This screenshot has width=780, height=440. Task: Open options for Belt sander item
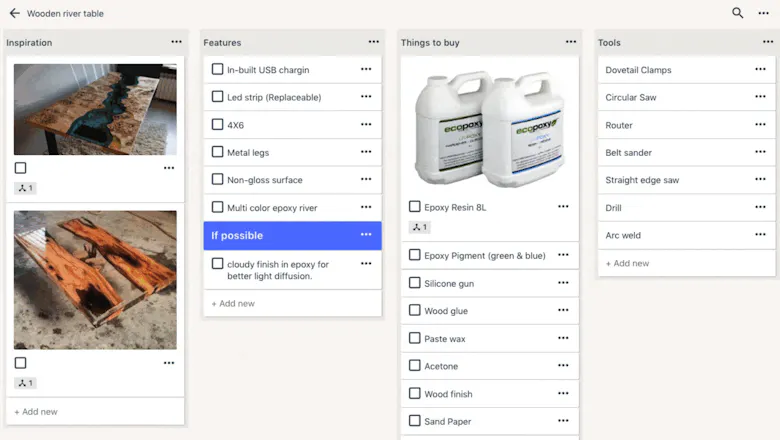(760, 152)
